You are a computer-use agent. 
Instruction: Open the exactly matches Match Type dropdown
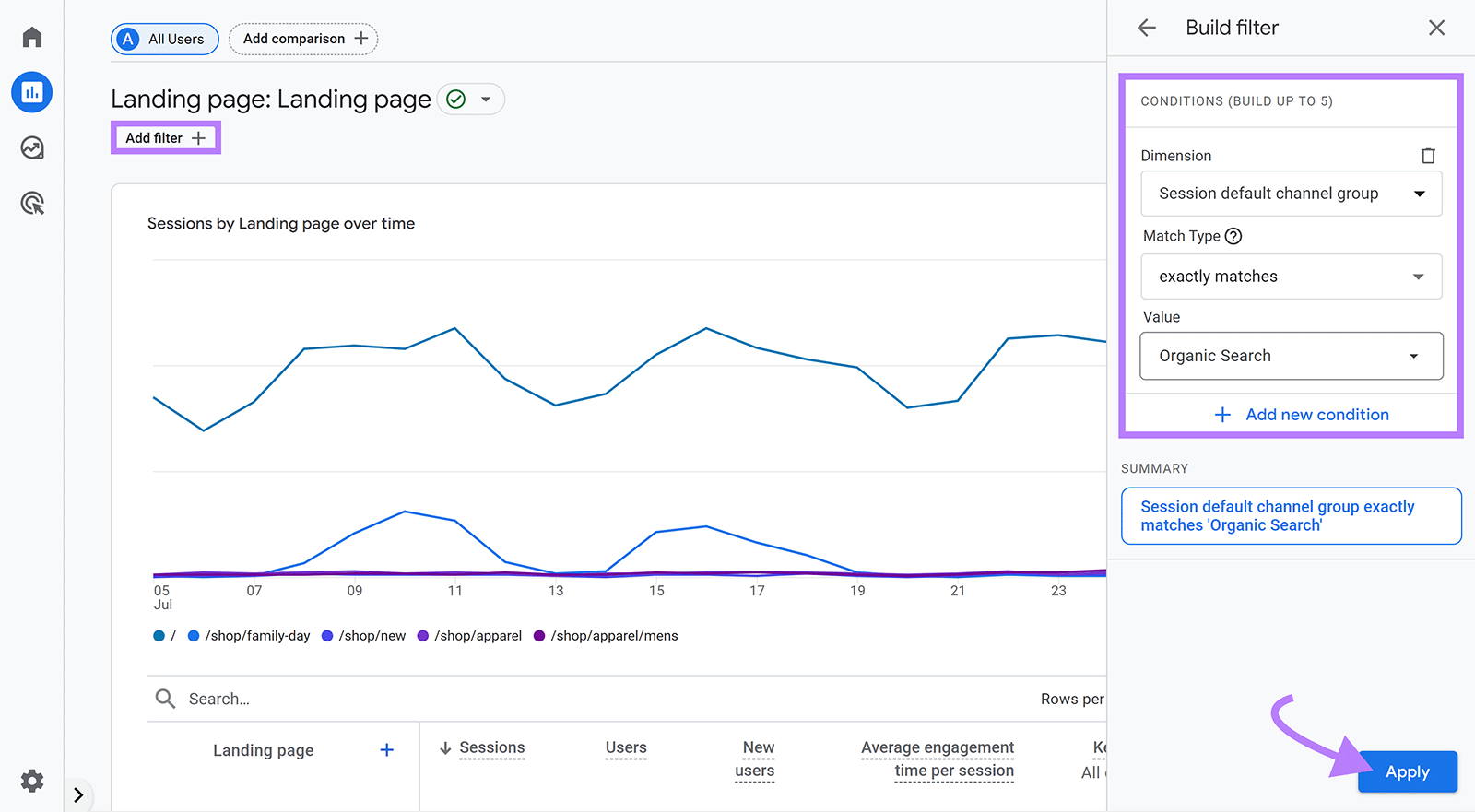[x=1291, y=277]
